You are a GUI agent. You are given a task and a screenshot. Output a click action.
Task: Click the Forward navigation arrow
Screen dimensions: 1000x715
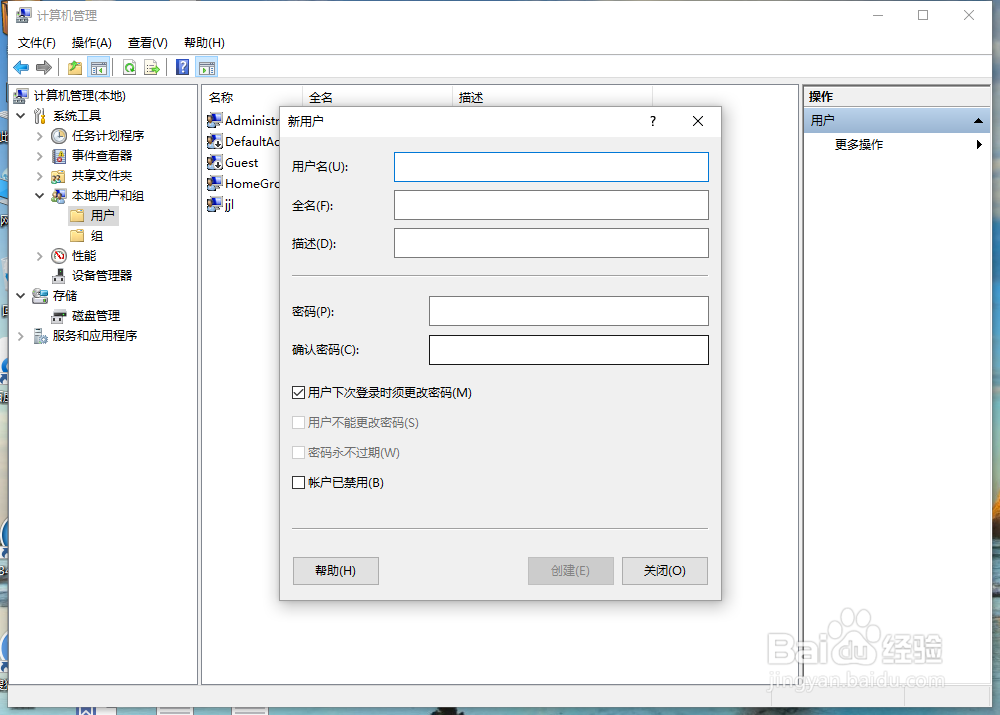point(43,66)
